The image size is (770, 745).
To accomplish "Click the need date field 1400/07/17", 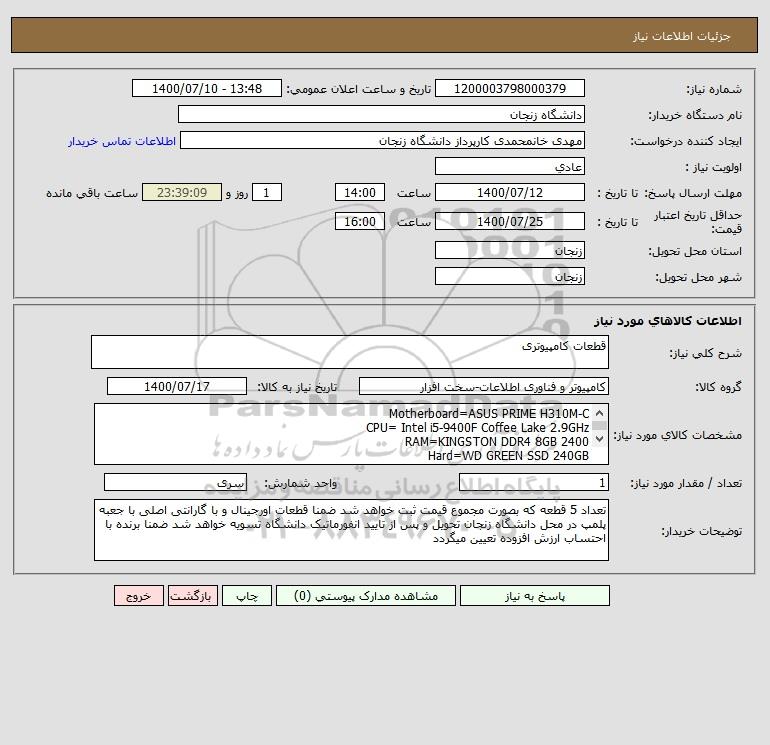I will pyautogui.click(x=177, y=386).
